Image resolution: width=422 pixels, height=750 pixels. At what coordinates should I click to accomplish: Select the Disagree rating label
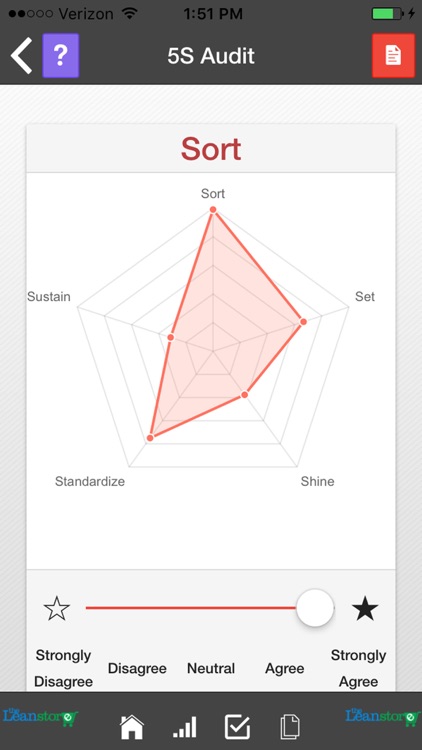137,668
